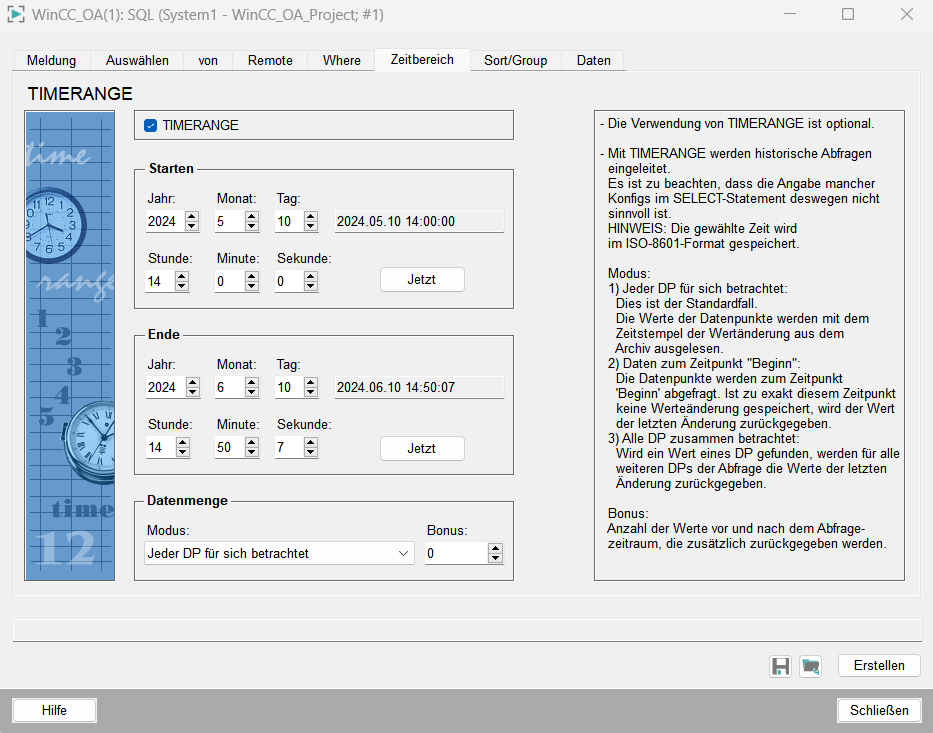Switch to the Sort/Group tab
Screen dimensions: 933x733
pos(515,60)
